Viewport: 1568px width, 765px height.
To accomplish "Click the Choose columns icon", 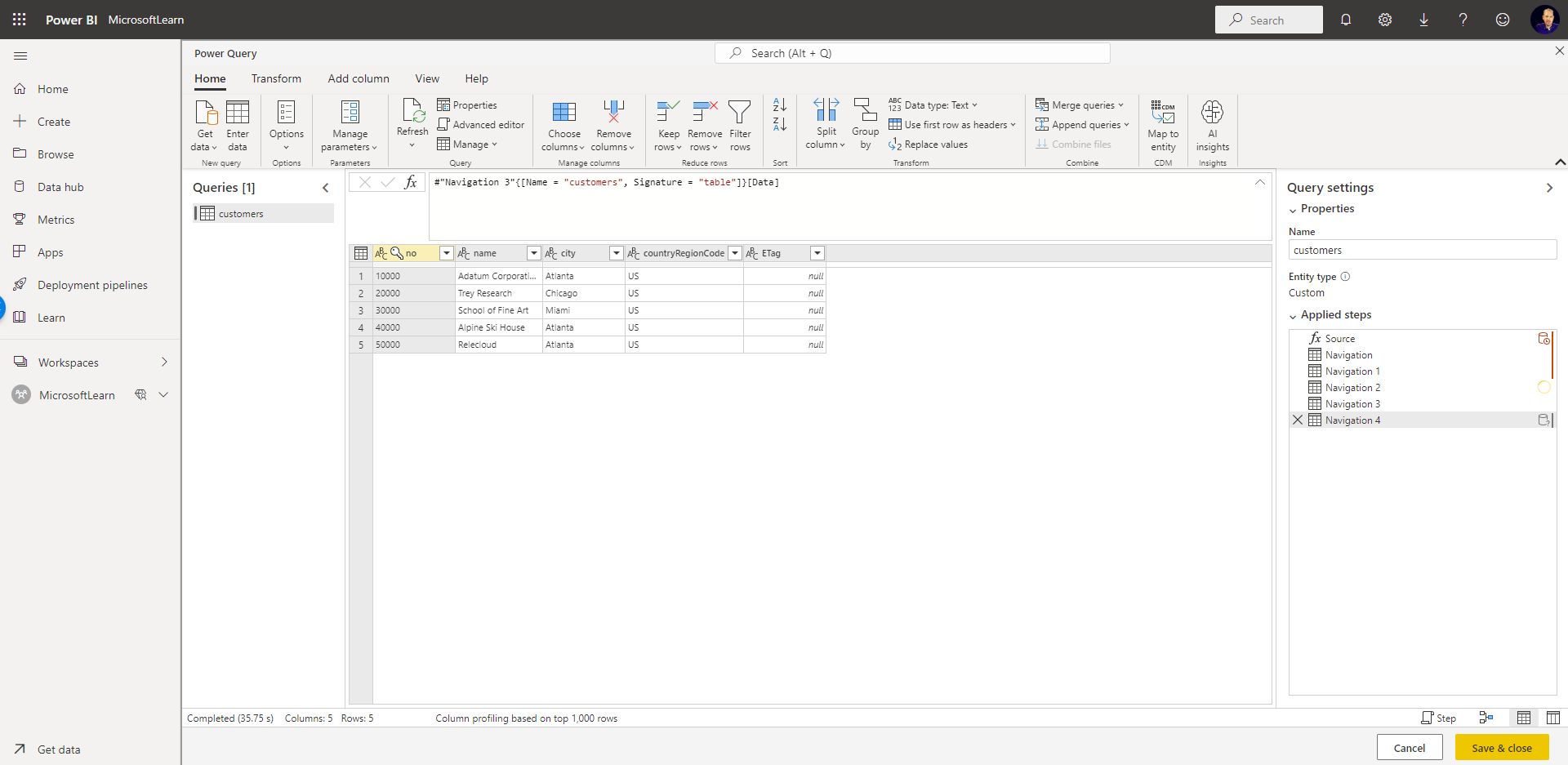I will click(564, 112).
